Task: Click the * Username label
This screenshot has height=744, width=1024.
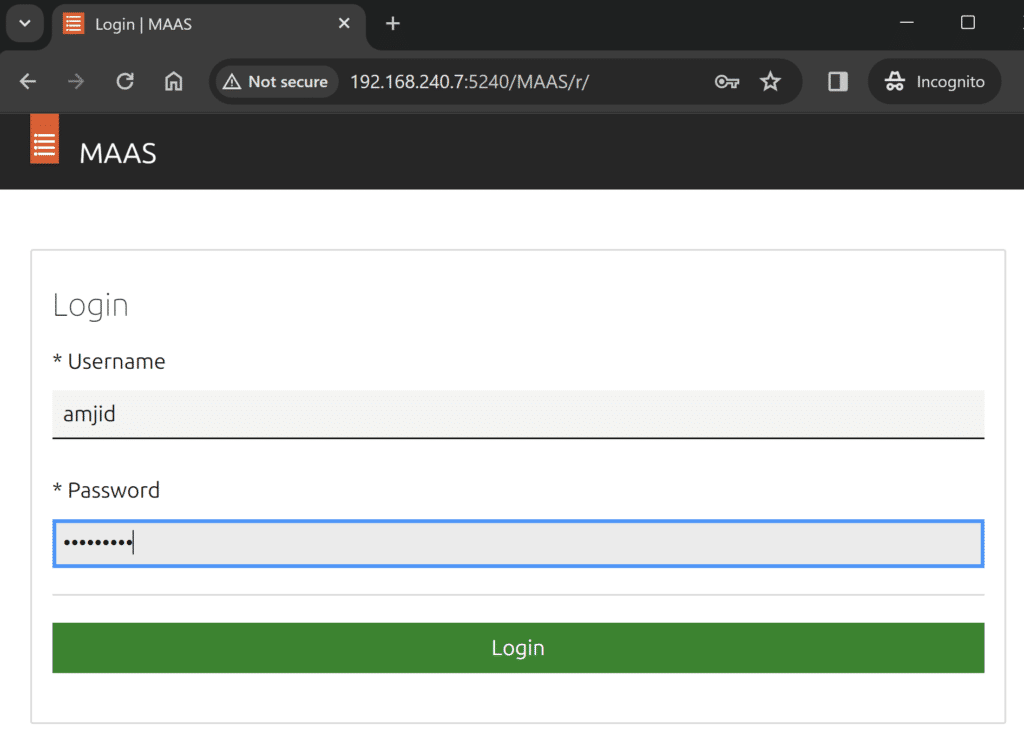Action: pyautogui.click(x=109, y=361)
